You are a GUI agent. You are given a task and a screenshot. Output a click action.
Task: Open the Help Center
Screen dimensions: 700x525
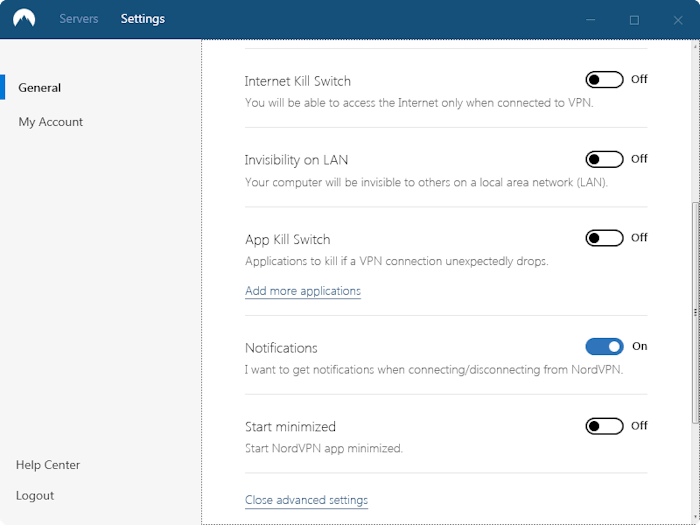point(48,465)
